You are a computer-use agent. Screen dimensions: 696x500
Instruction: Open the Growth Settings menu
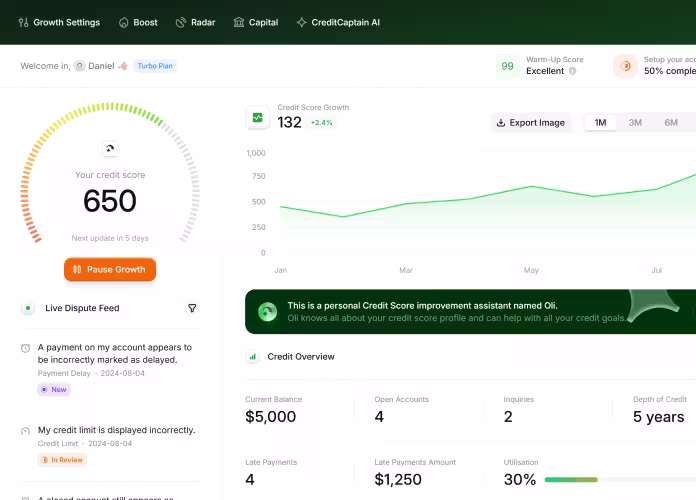[x=59, y=22]
